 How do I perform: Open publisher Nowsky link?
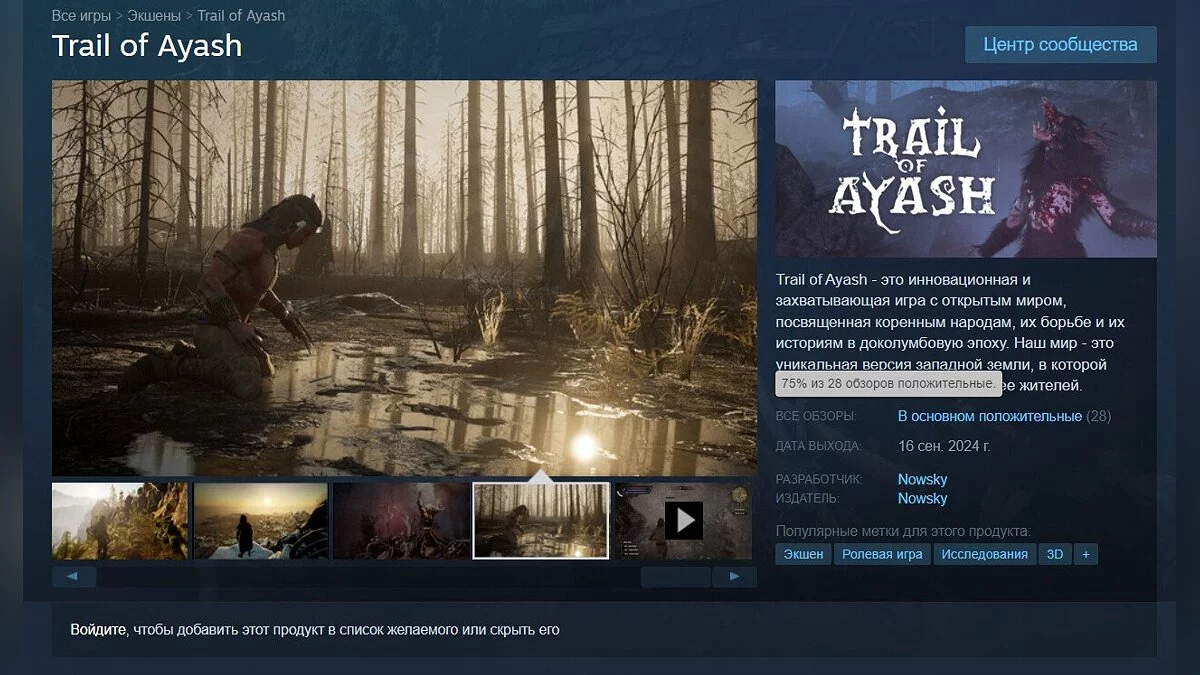pyautogui.click(x=922, y=498)
